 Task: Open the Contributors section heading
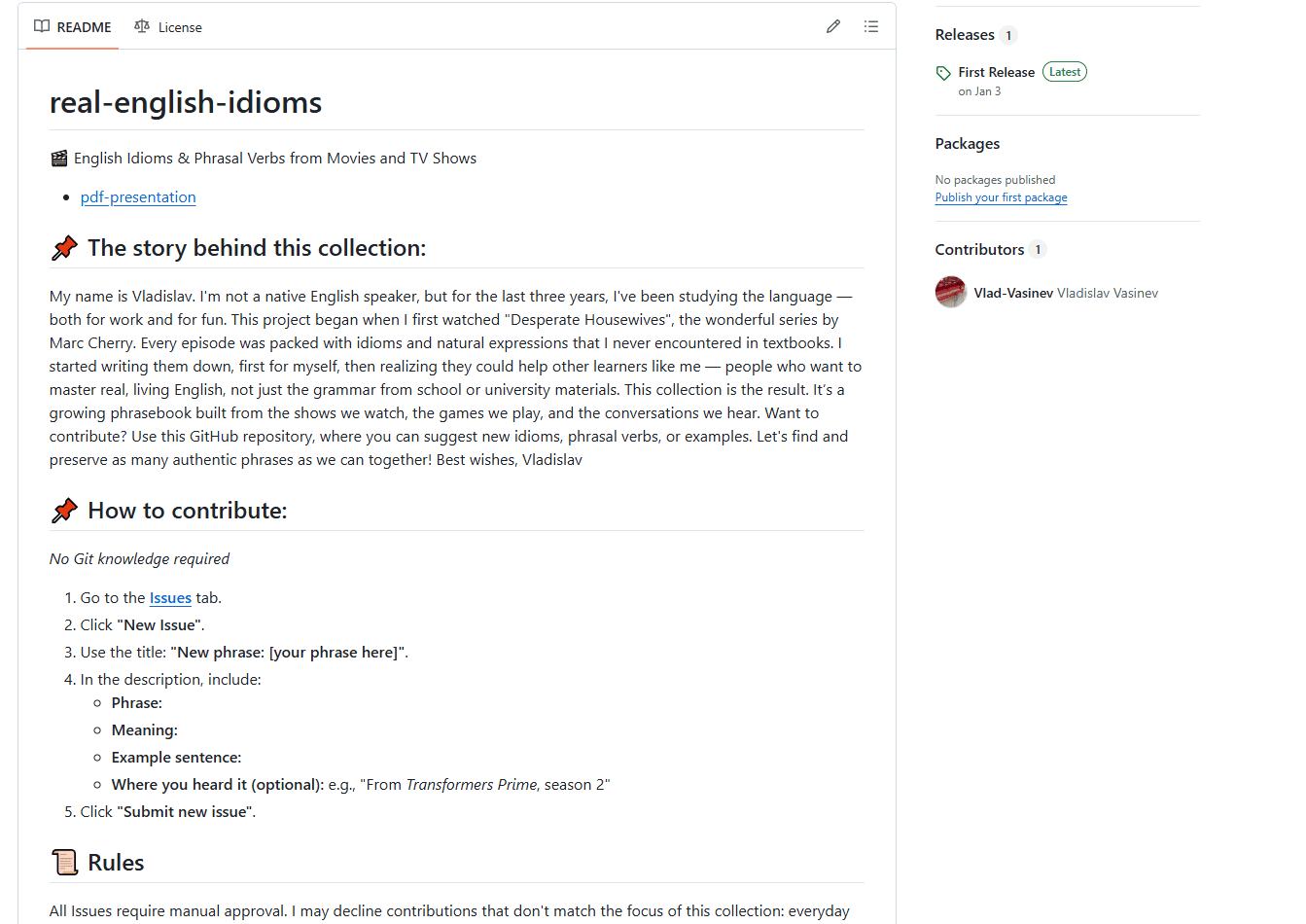[x=979, y=250]
